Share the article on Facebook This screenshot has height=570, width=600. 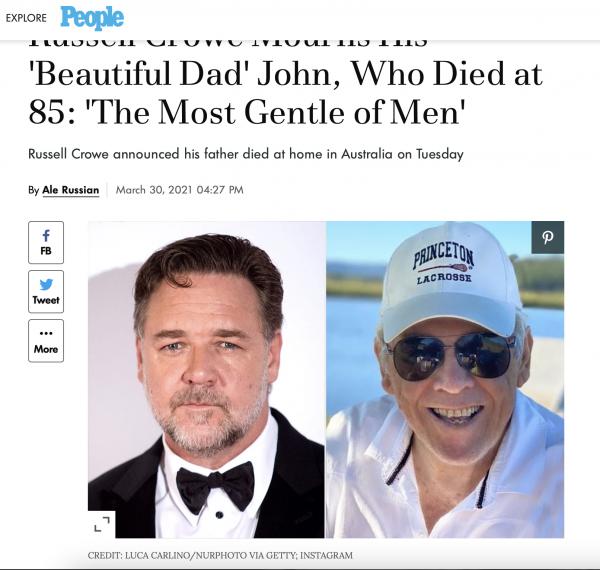coord(46,243)
